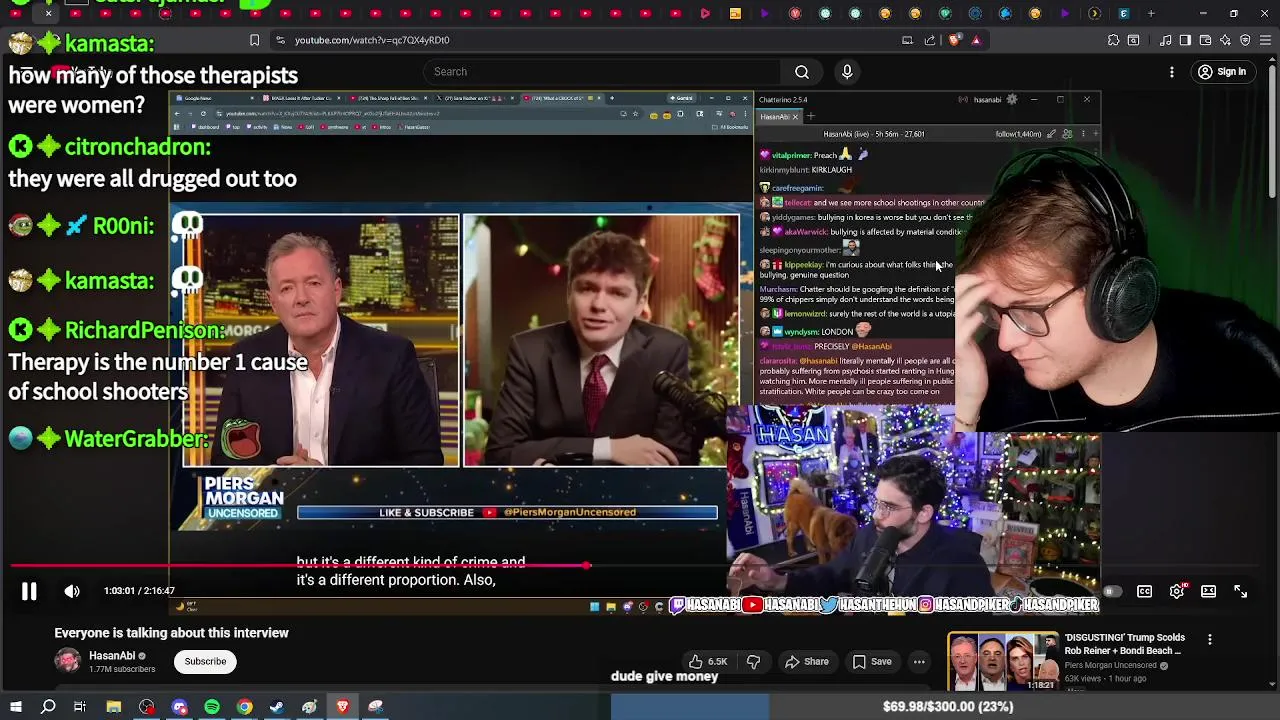Image resolution: width=1280 pixels, height=720 pixels.
Task: Toggle the browser sidebar panel
Action: (x=1185, y=40)
